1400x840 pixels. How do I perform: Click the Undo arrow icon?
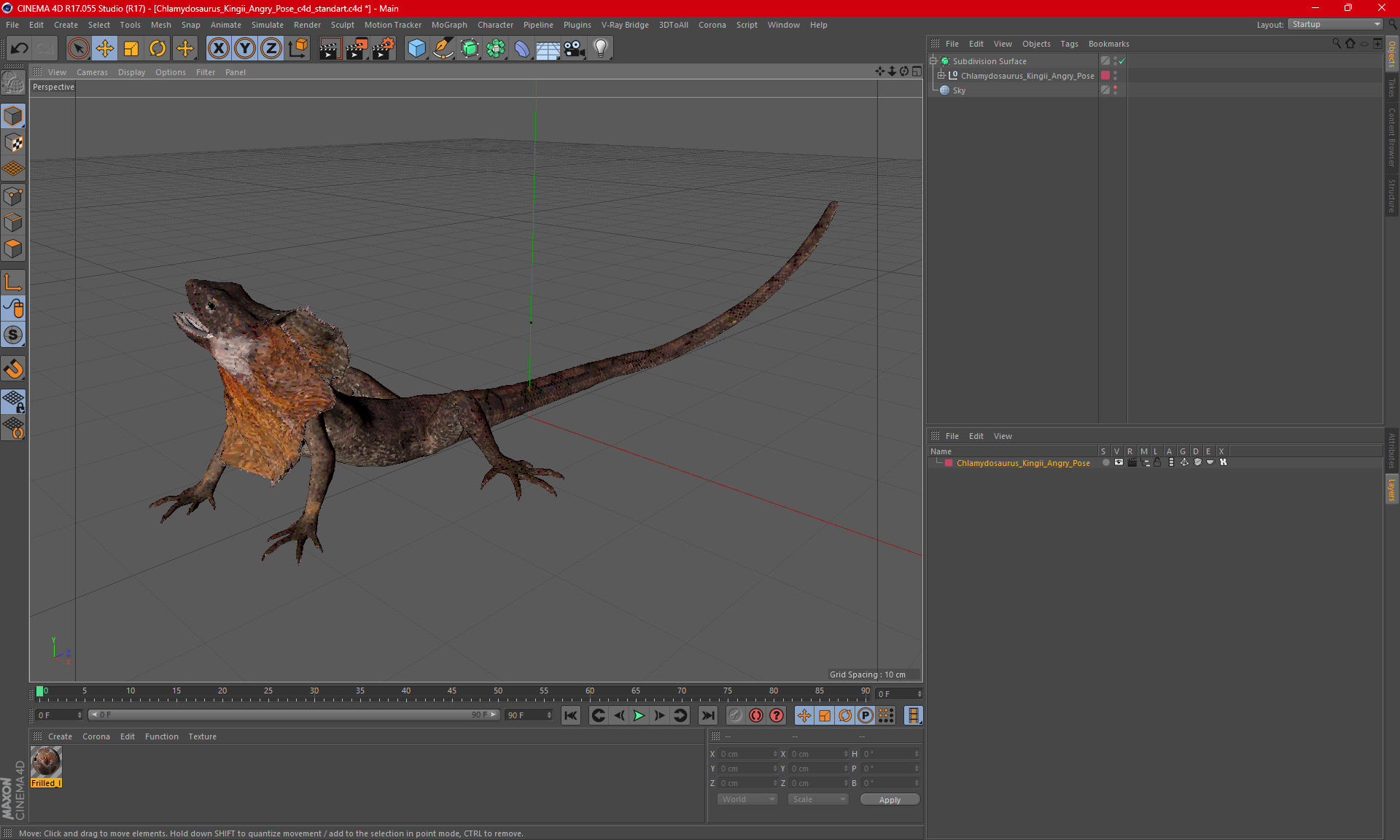20,49
